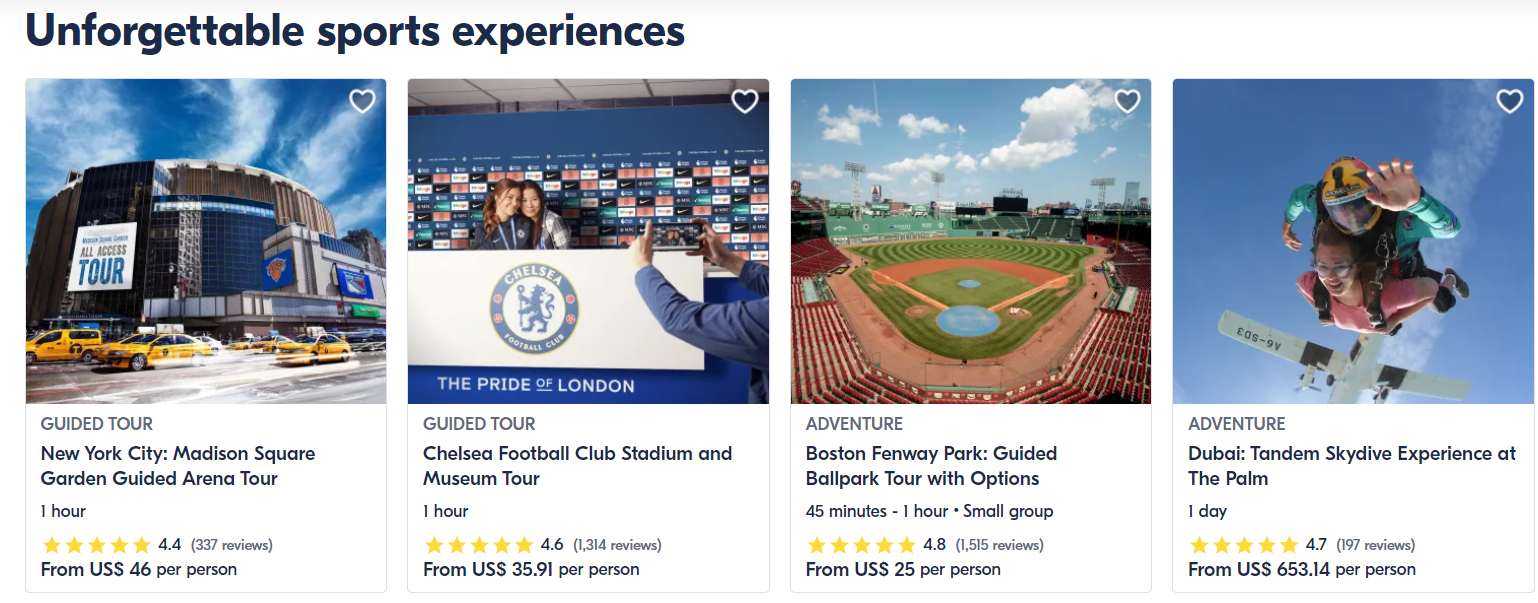Click the 4.6 star rating on Chelsea tour

click(x=494, y=545)
